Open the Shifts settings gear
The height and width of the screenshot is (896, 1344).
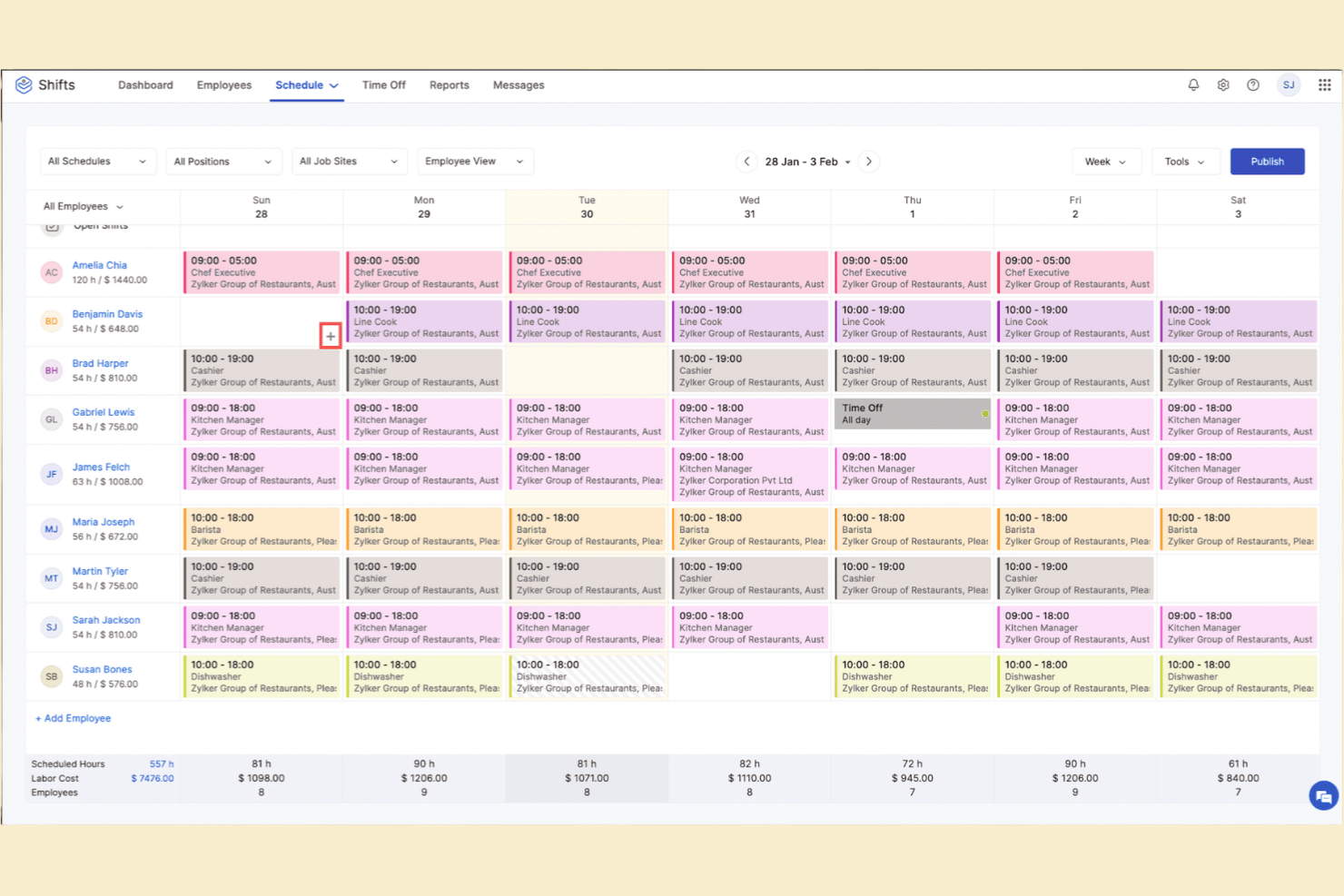[1223, 84]
